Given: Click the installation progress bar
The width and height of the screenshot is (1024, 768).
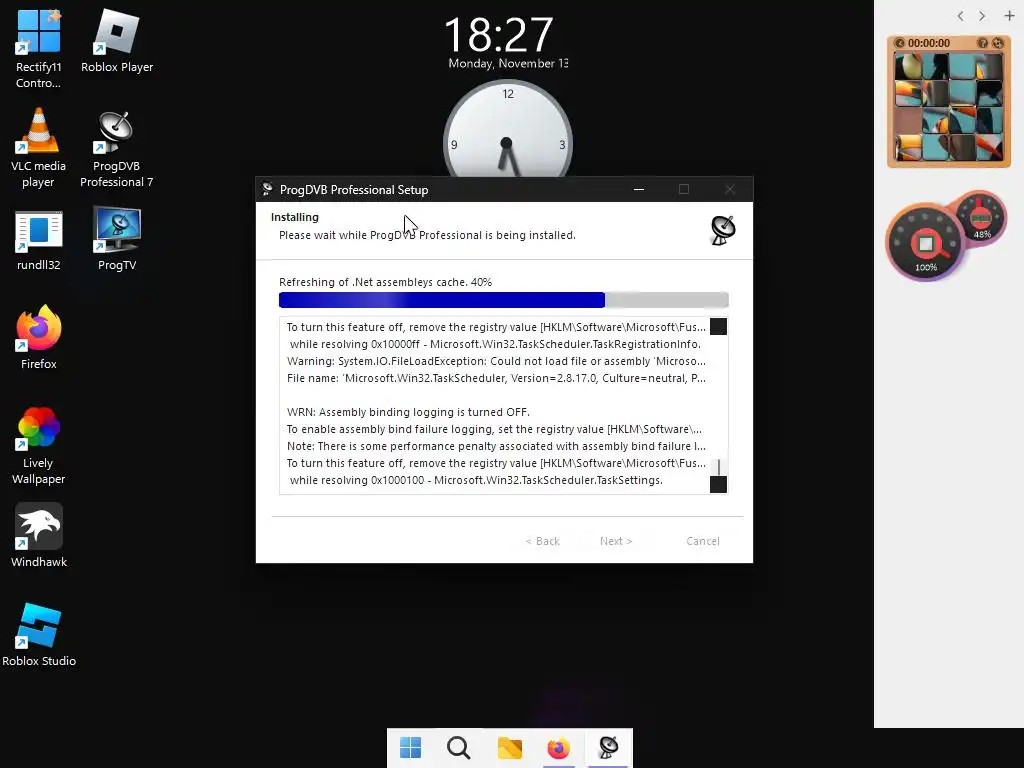Looking at the screenshot, I should click(x=504, y=300).
